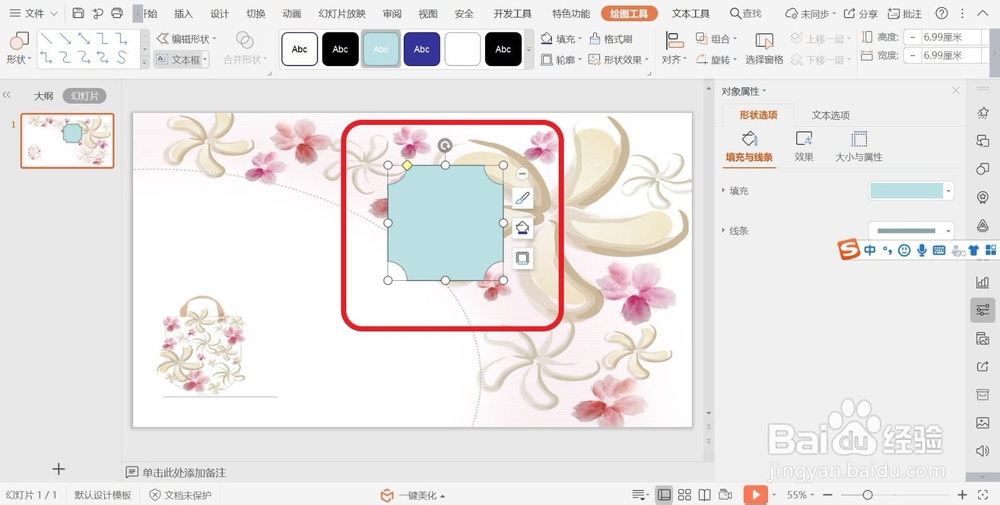
Task: Start slideshow with the orange play button
Action: click(756, 495)
